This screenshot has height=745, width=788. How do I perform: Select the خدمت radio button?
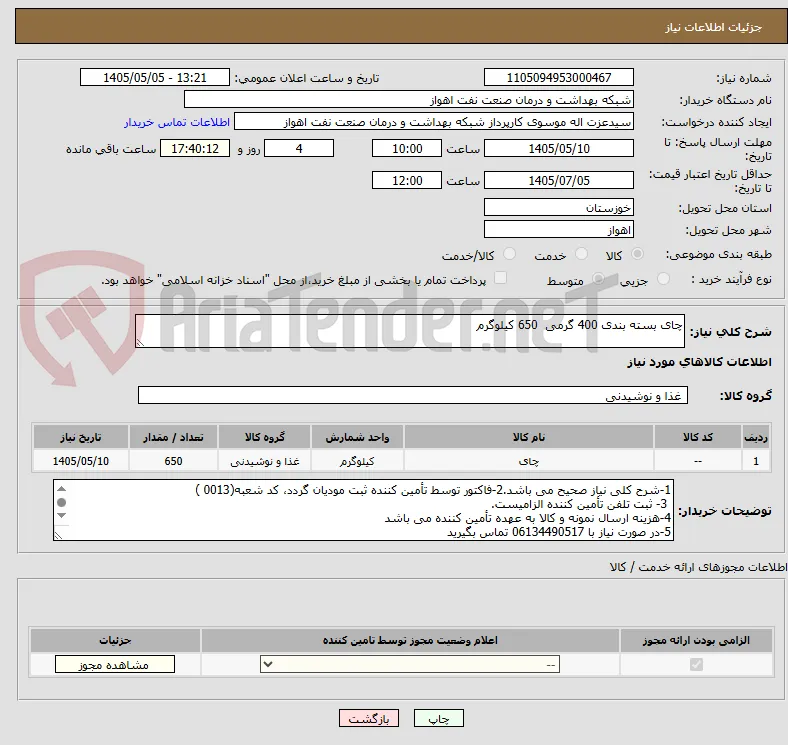(581, 254)
